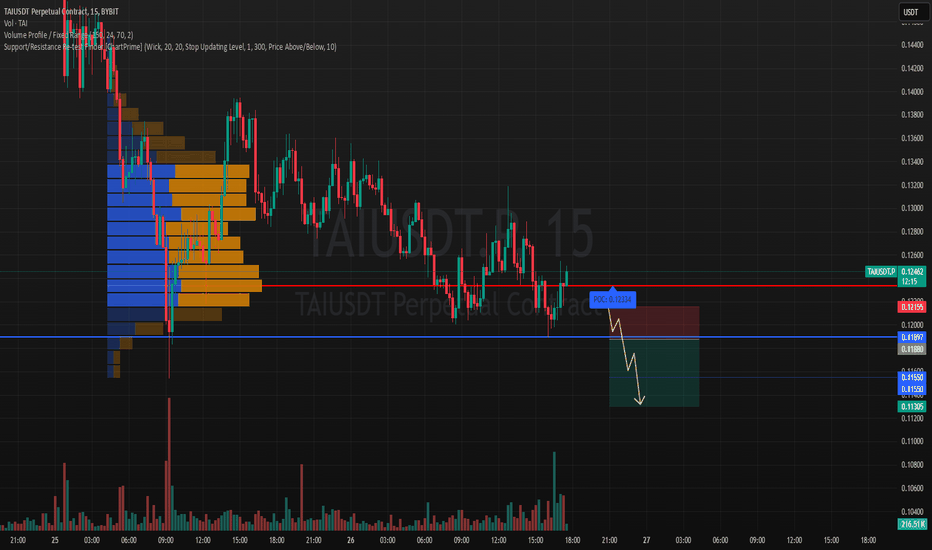Select the green profit zone of the short position

tap(654, 373)
